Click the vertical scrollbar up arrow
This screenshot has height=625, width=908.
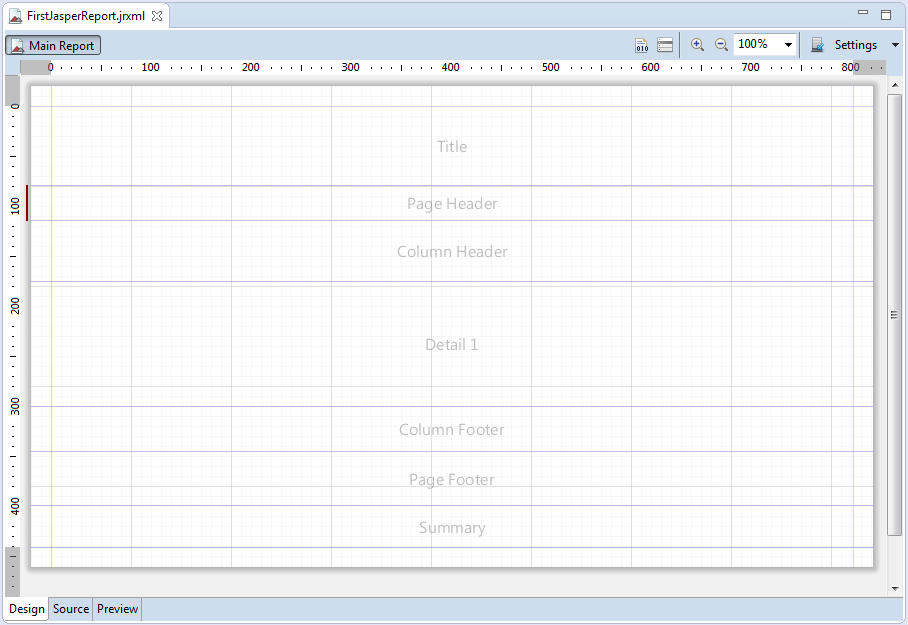(x=895, y=85)
